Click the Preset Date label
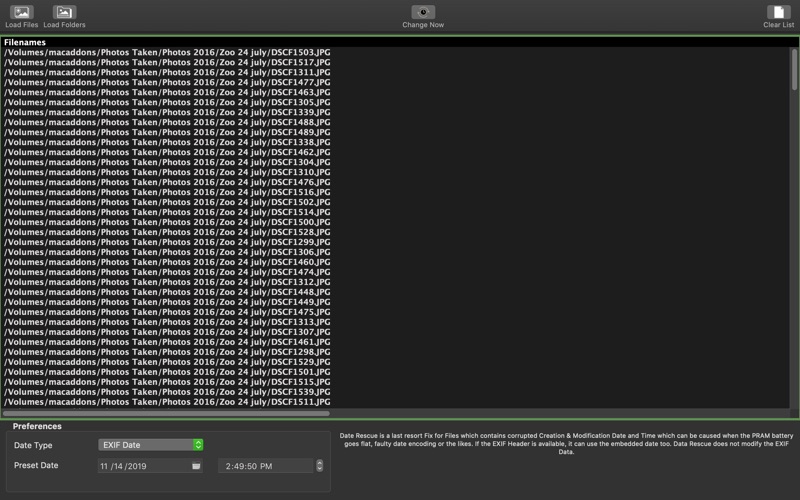The image size is (800, 500). click(36, 465)
